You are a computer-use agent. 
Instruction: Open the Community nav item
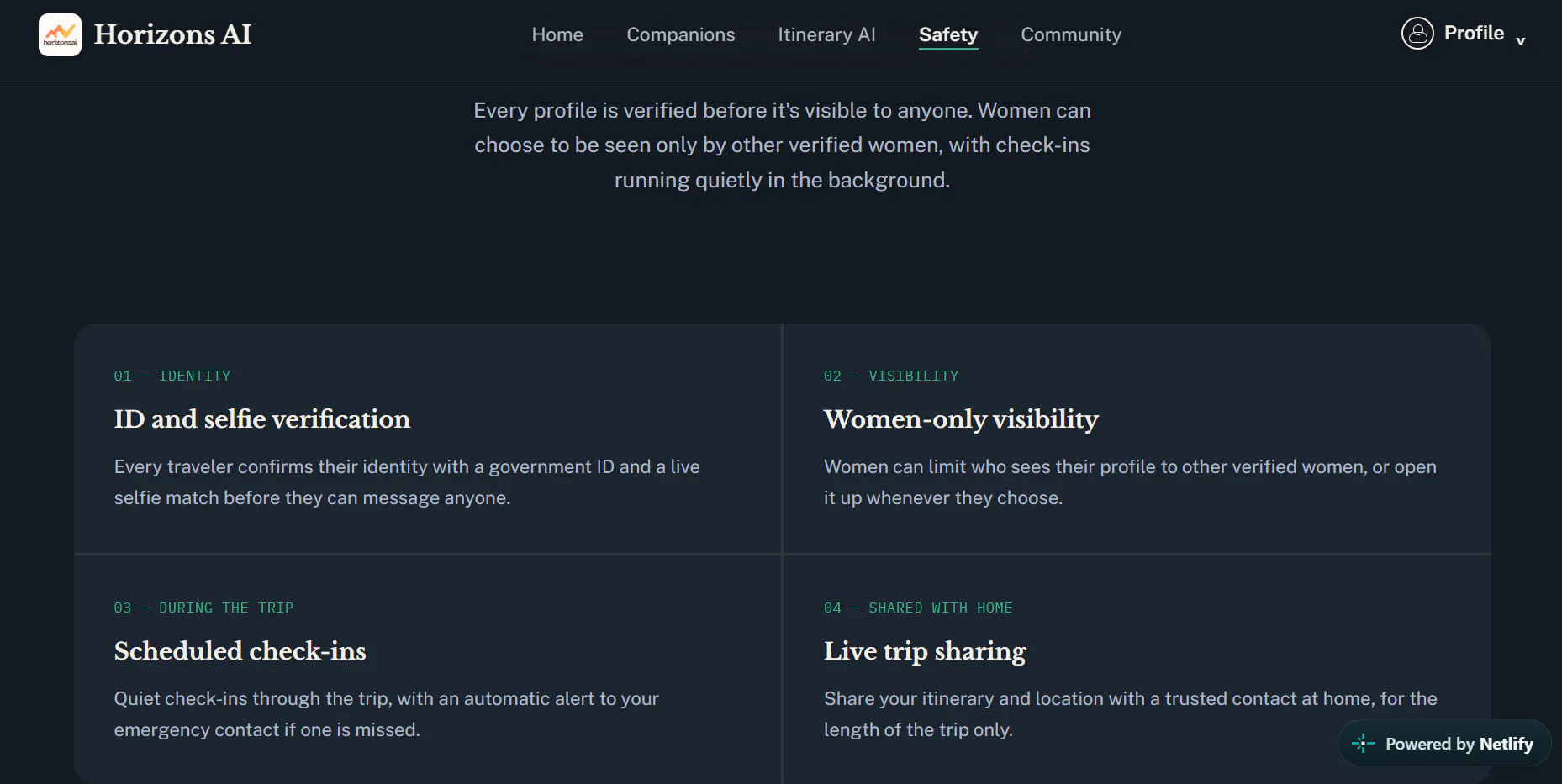1071,34
